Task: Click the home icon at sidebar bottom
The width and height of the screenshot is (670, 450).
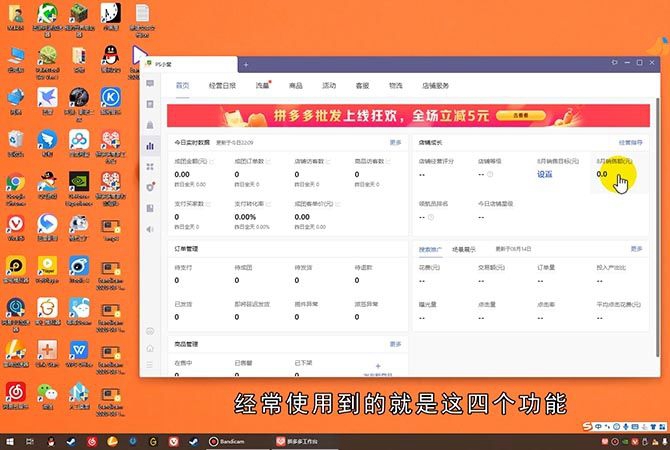Action: (150, 348)
